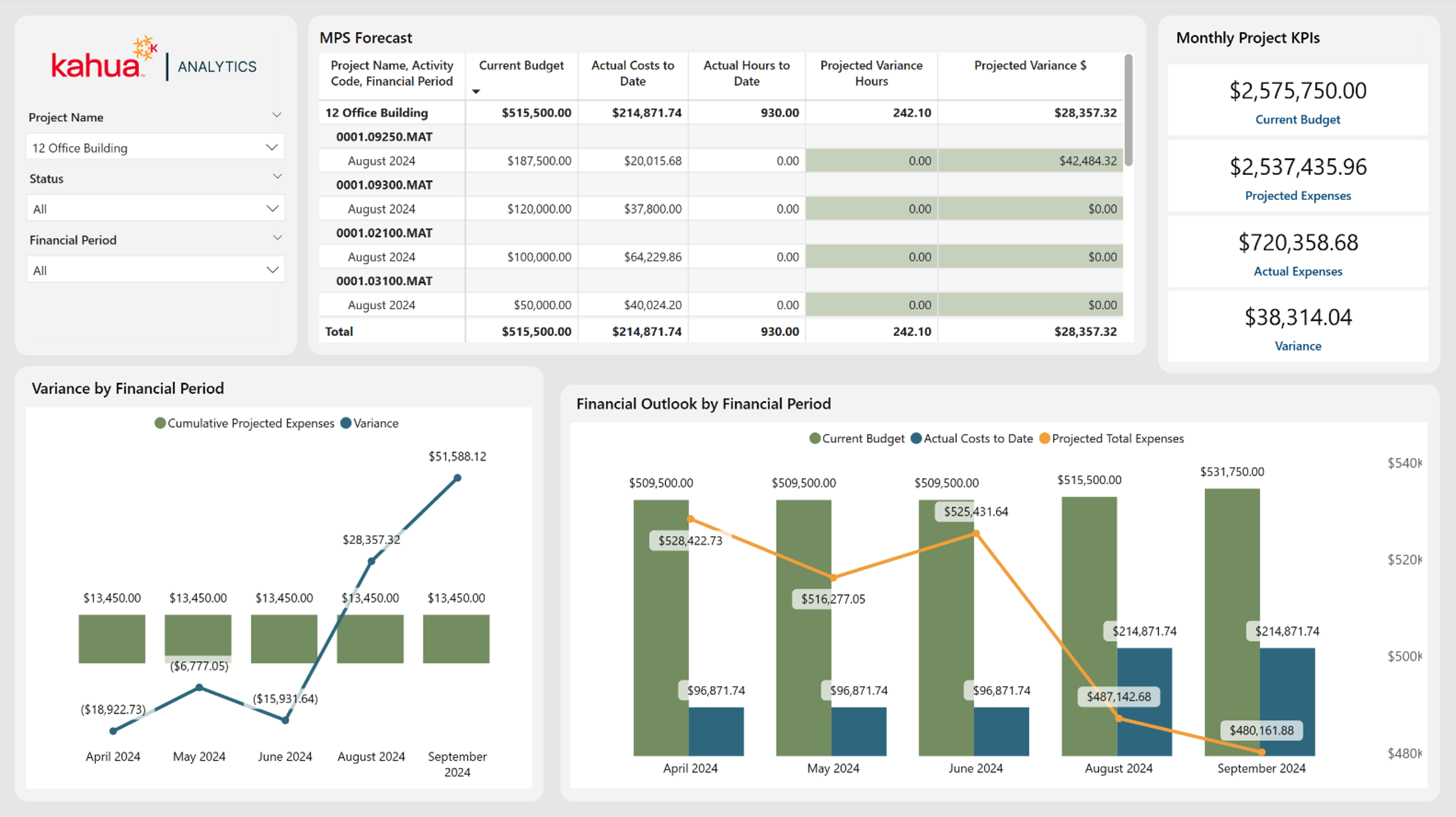
Task: Click the Actual Costs to Date legend marker
Action: point(916,438)
